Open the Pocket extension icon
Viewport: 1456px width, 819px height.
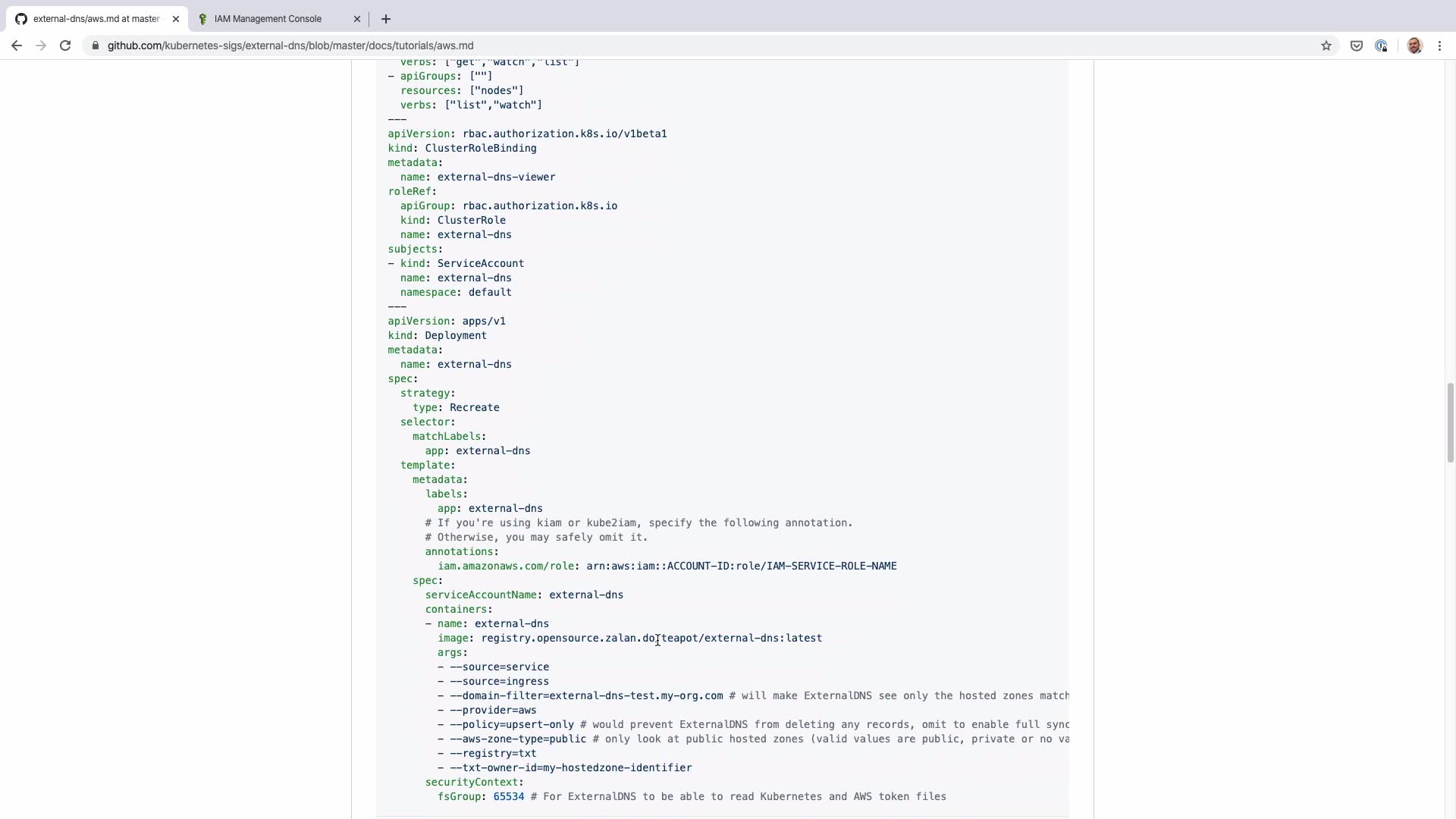click(x=1356, y=45)
